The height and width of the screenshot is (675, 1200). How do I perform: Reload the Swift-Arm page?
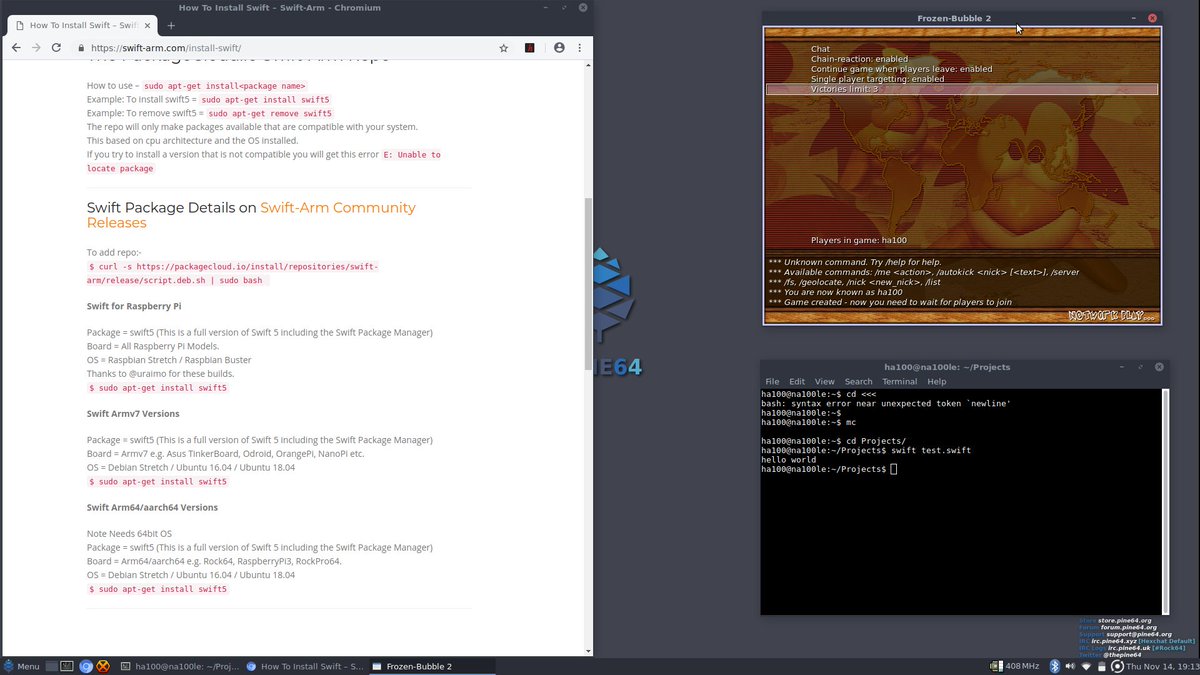pos(57,47)
